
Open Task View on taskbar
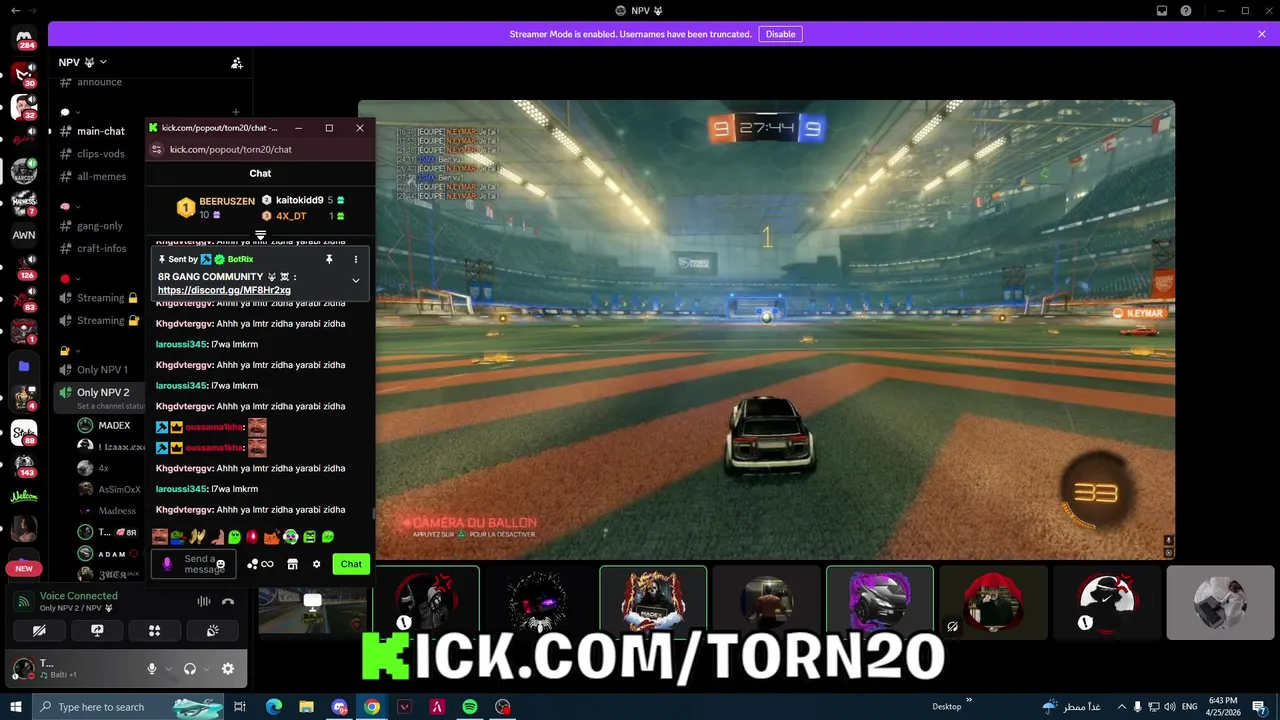click(x=240, y=707)
